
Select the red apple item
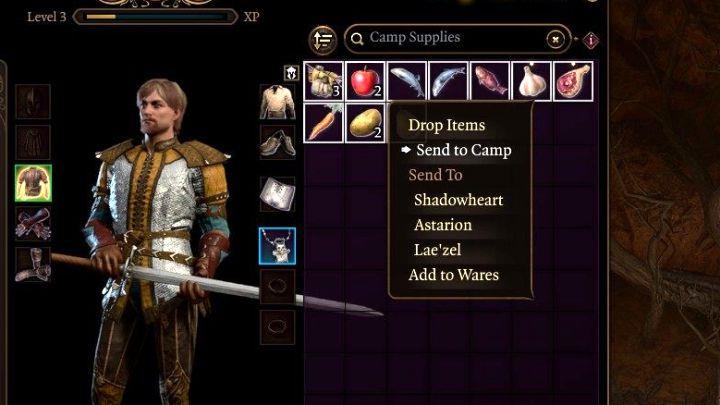(366, 81)
